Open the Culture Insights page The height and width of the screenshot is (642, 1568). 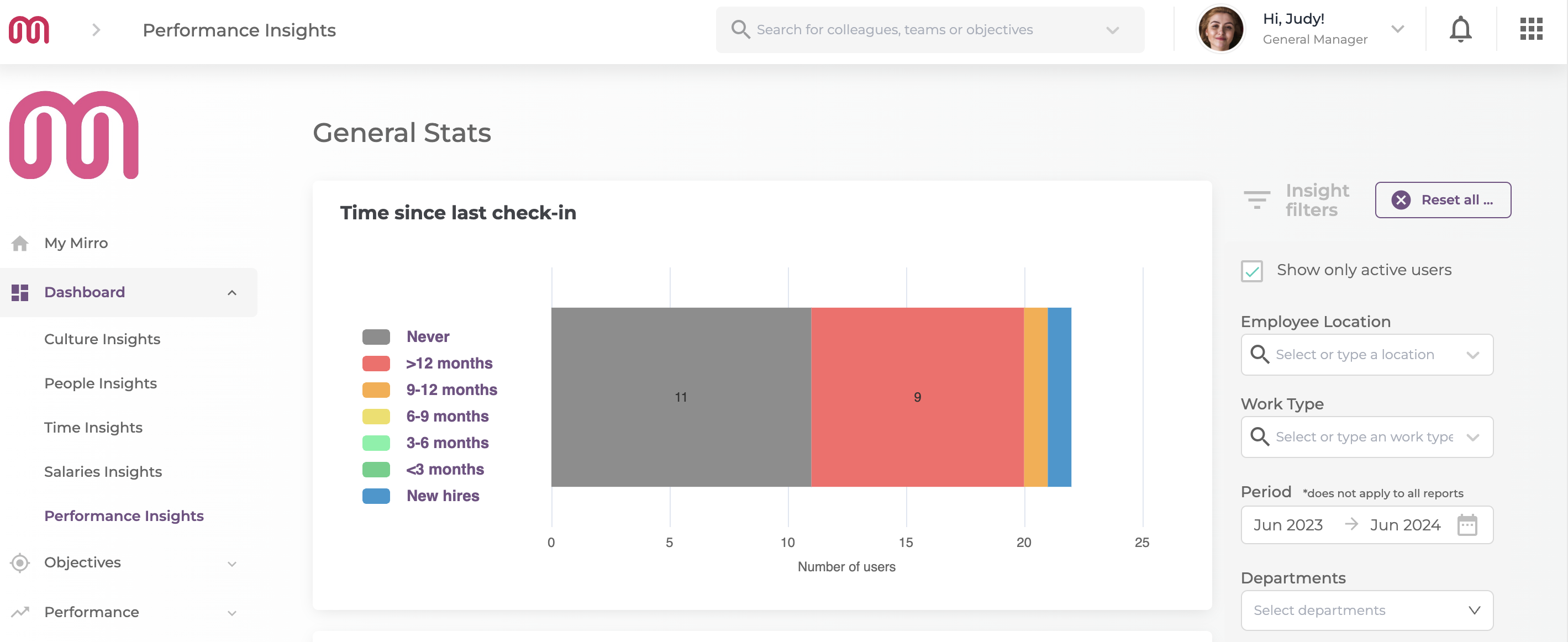102,339
